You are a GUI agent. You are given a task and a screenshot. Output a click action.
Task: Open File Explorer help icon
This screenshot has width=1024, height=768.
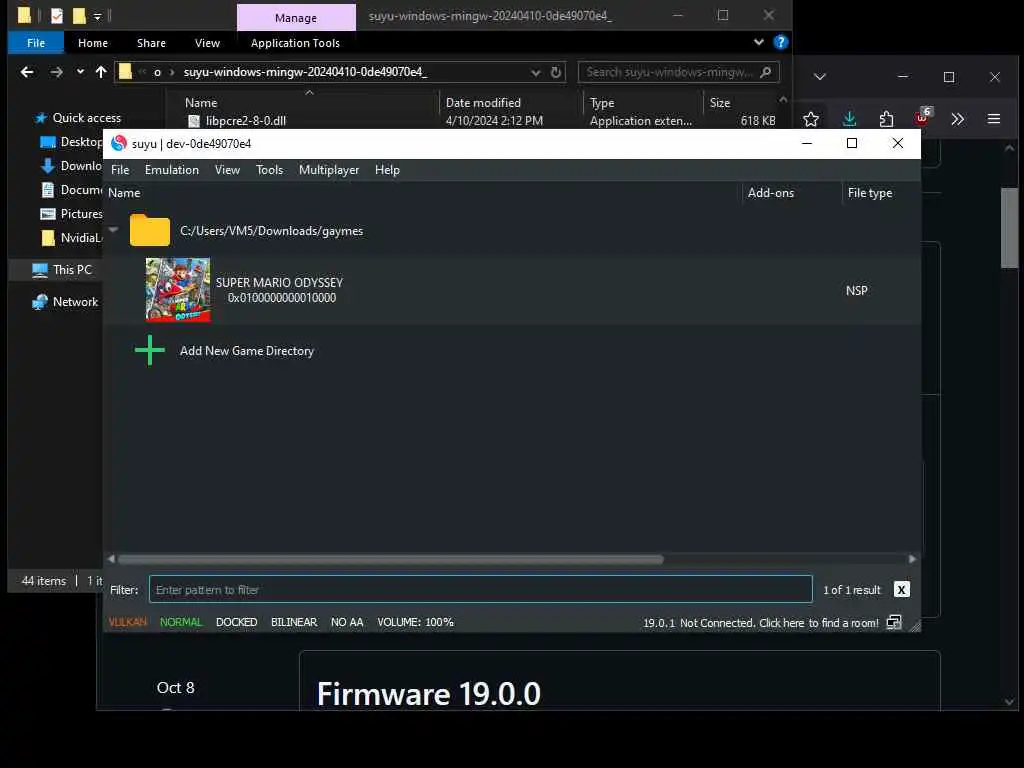click(x=780, y=42)
